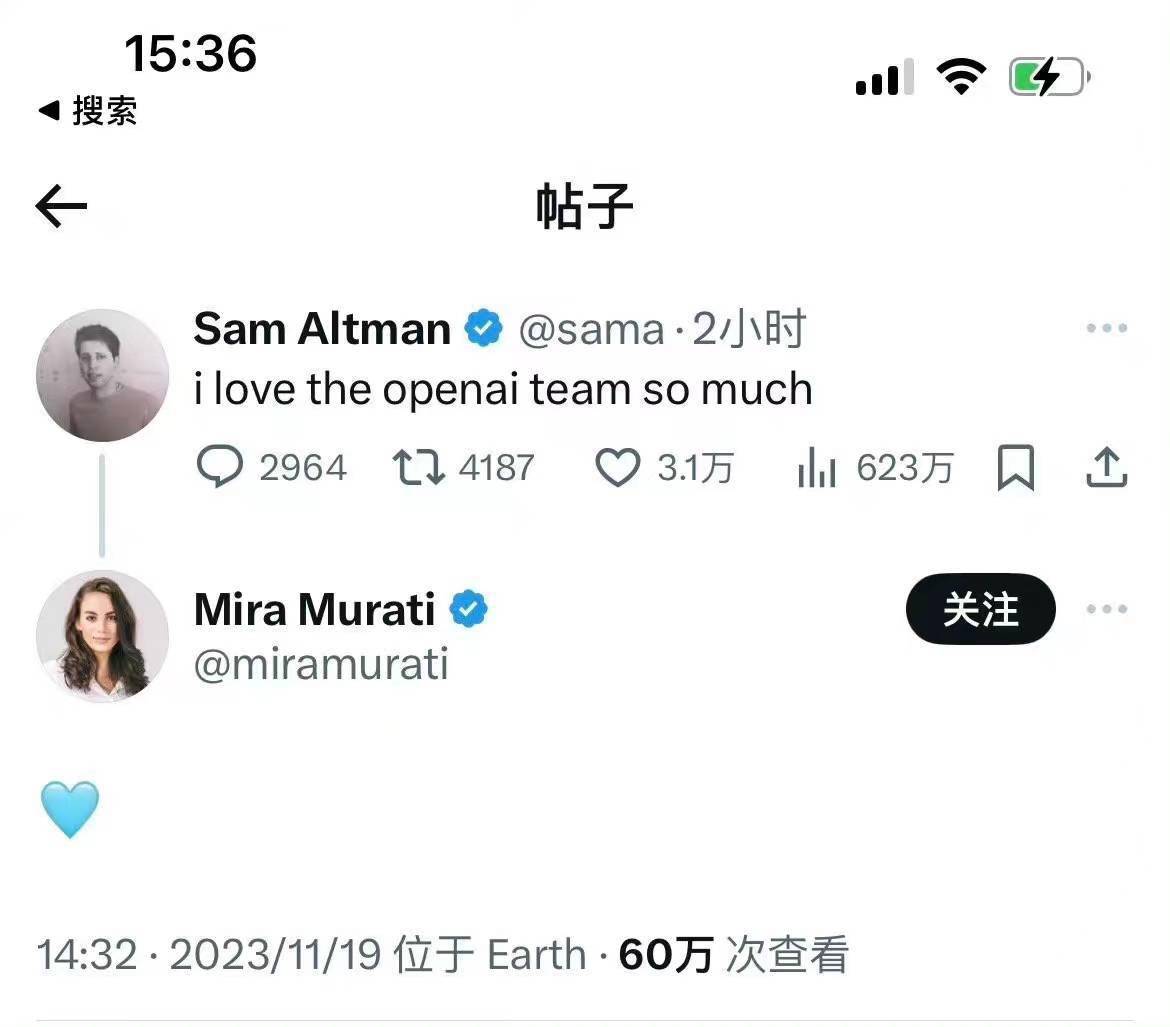Click Sam Altman's blue verified badge

[484, 328]
